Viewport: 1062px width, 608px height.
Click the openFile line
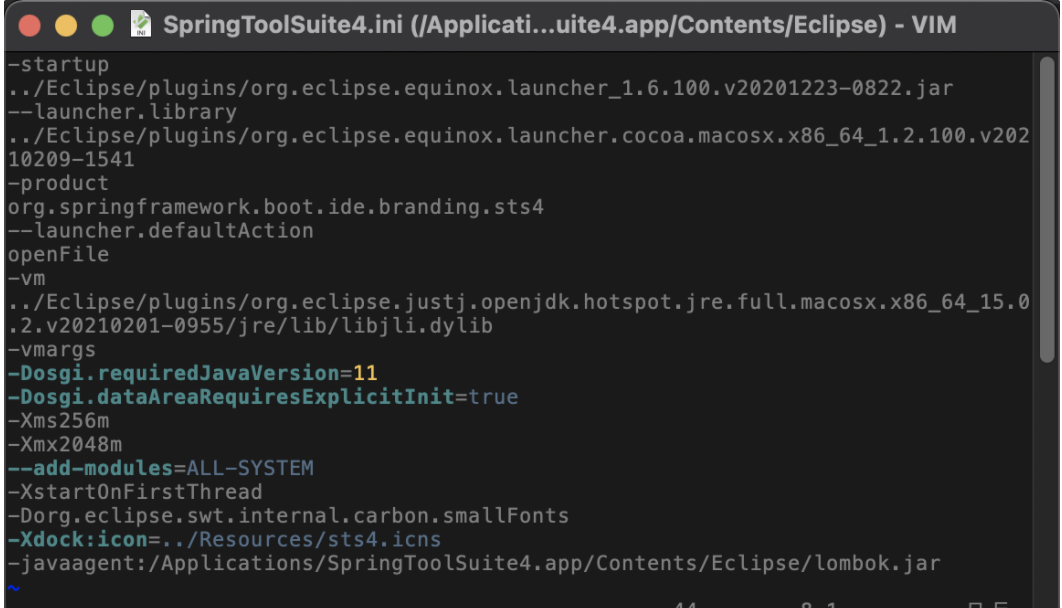click(58, 255)
